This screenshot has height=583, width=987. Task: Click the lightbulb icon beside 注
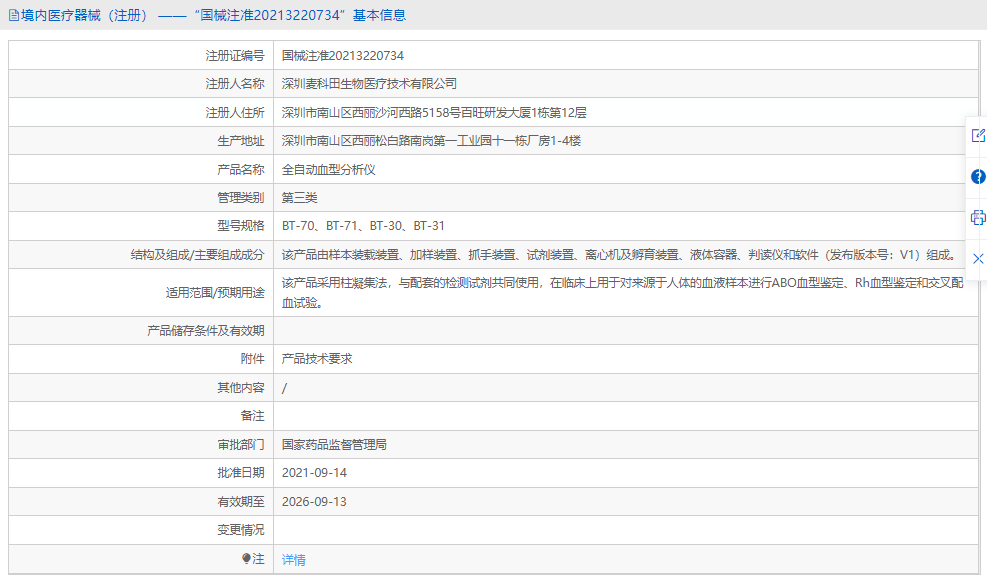(x=246, y=558)
